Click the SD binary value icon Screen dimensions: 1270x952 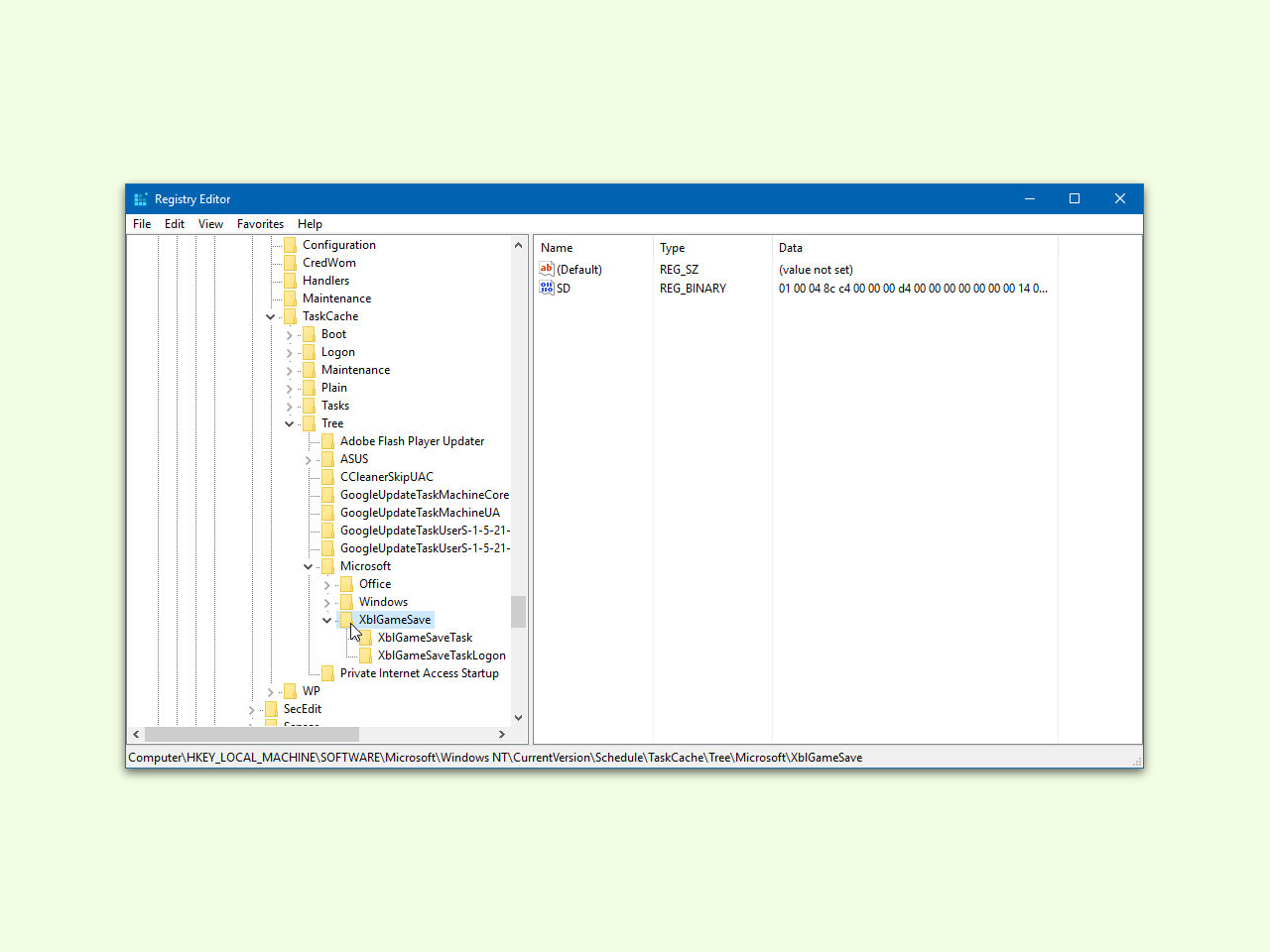click(547, 288)
